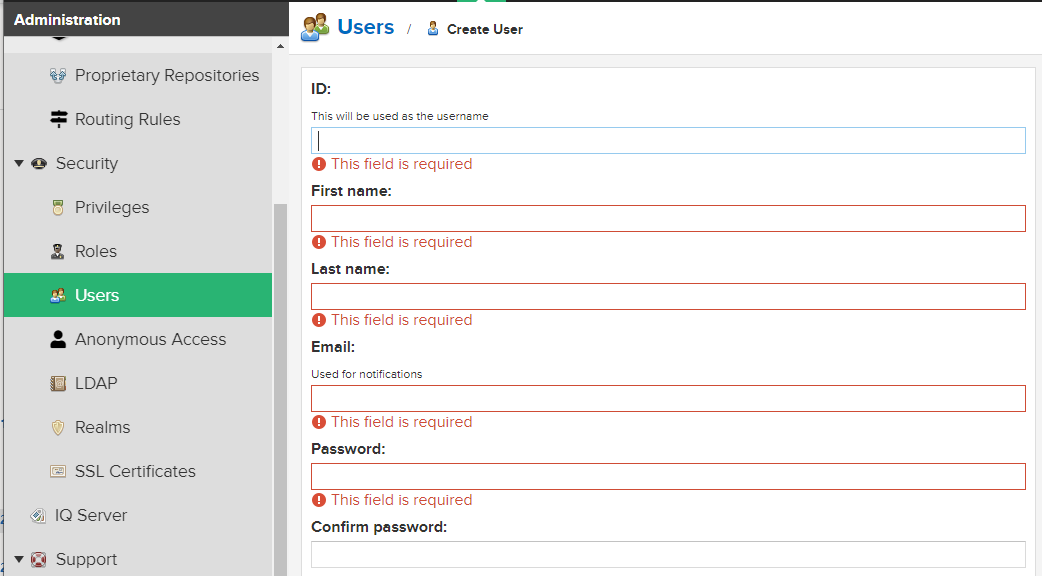Click the 'Last name:' label

[x=350, y=269]
